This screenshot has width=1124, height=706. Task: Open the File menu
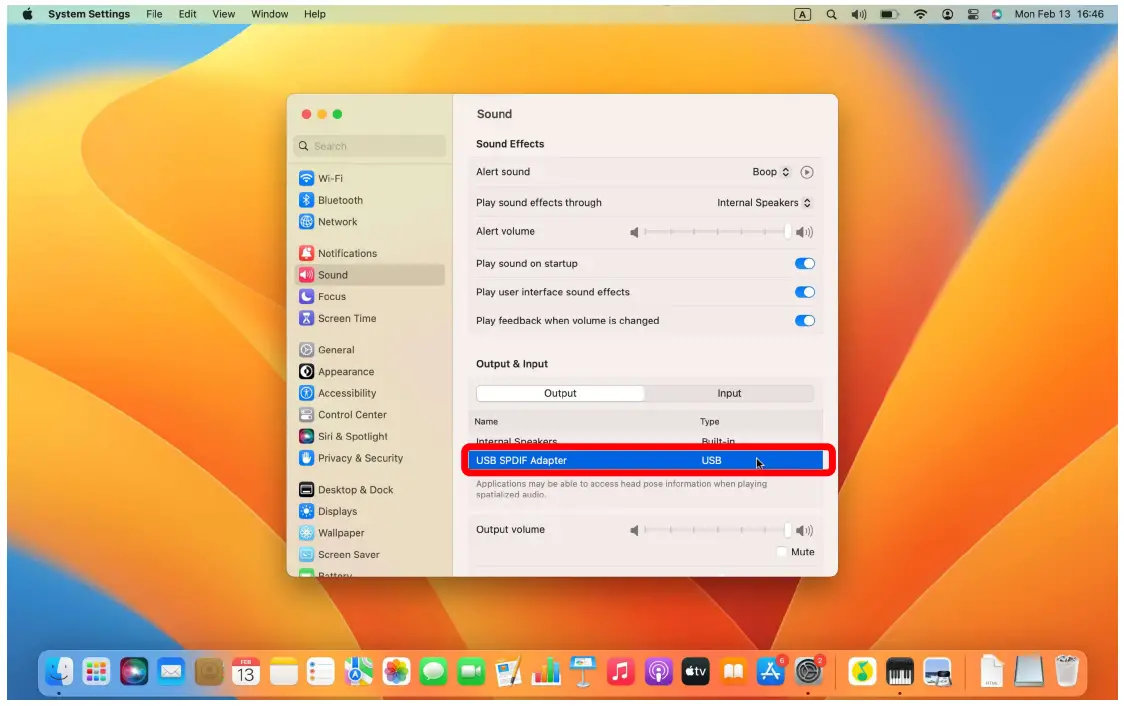click(154, 14)
